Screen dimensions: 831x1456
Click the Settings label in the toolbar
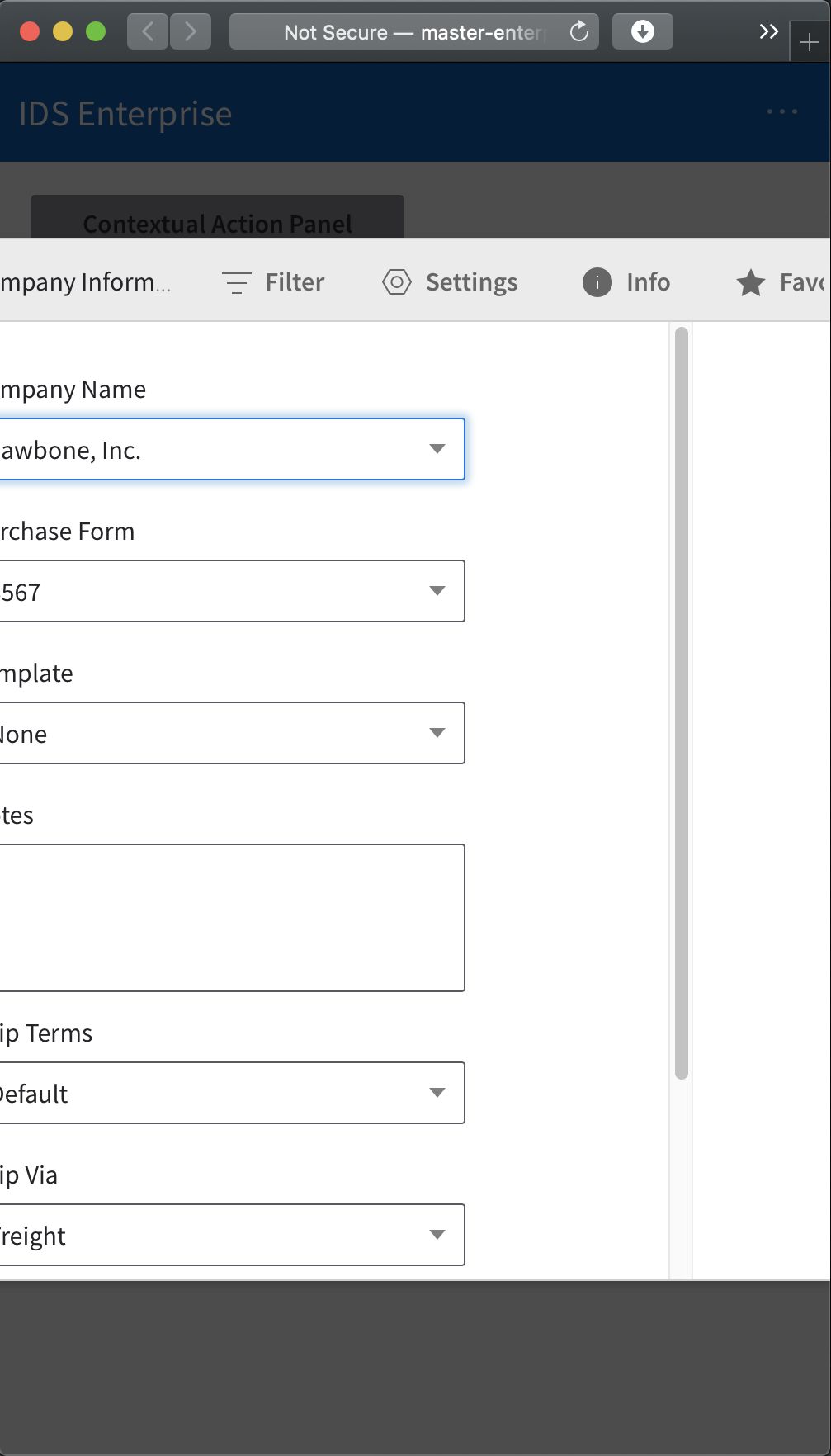[x=472, y=282]
